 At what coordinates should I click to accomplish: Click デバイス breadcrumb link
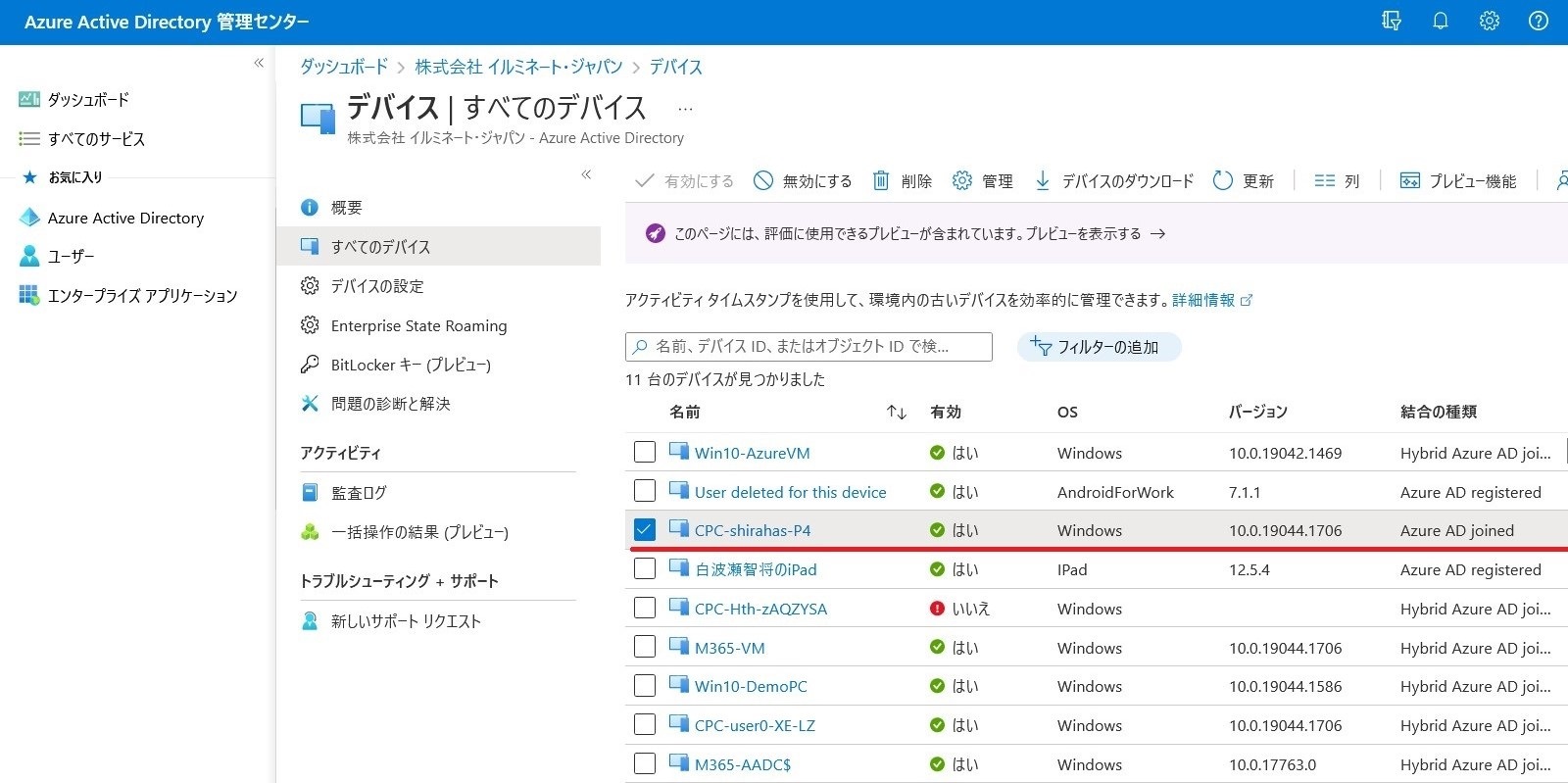point(675,67)
